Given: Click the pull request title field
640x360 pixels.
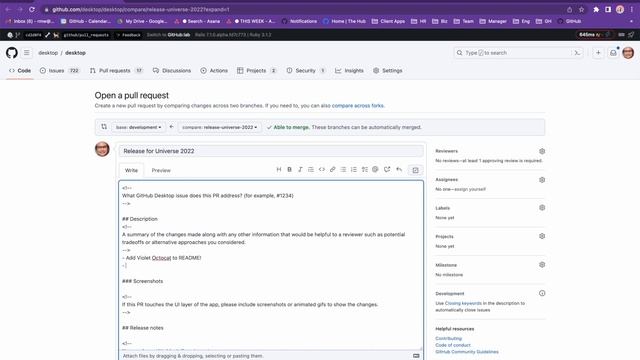Looking at the screenshot, I should (271, 151).
